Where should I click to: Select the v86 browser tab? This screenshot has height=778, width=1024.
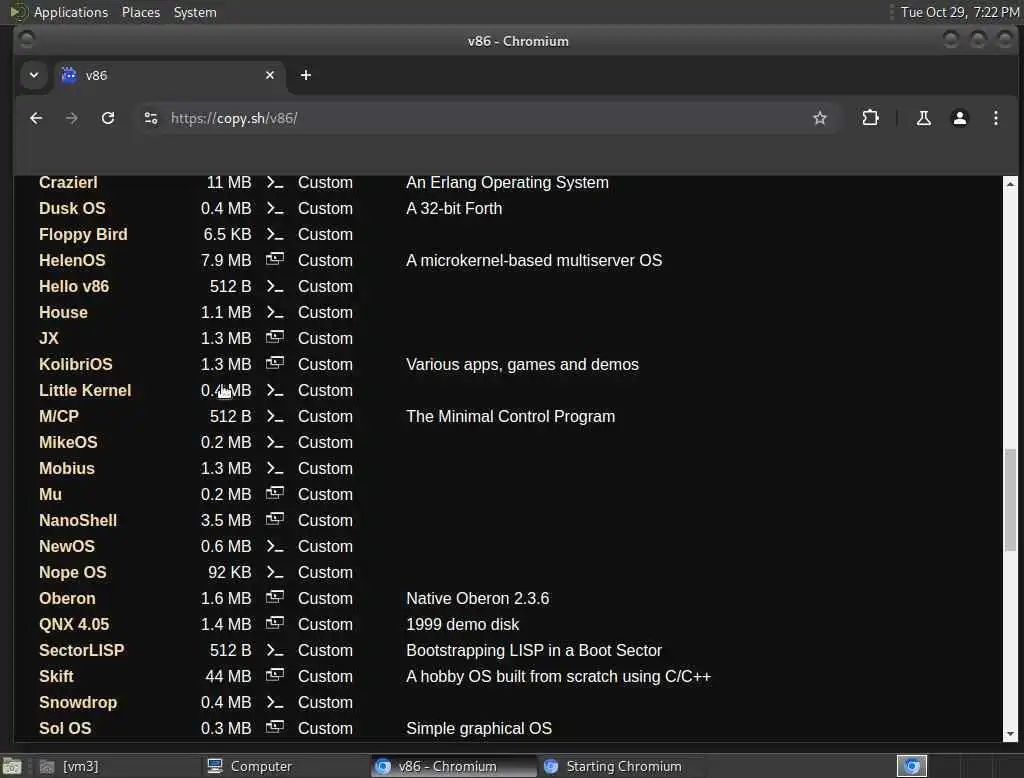(x=168, y=75)
